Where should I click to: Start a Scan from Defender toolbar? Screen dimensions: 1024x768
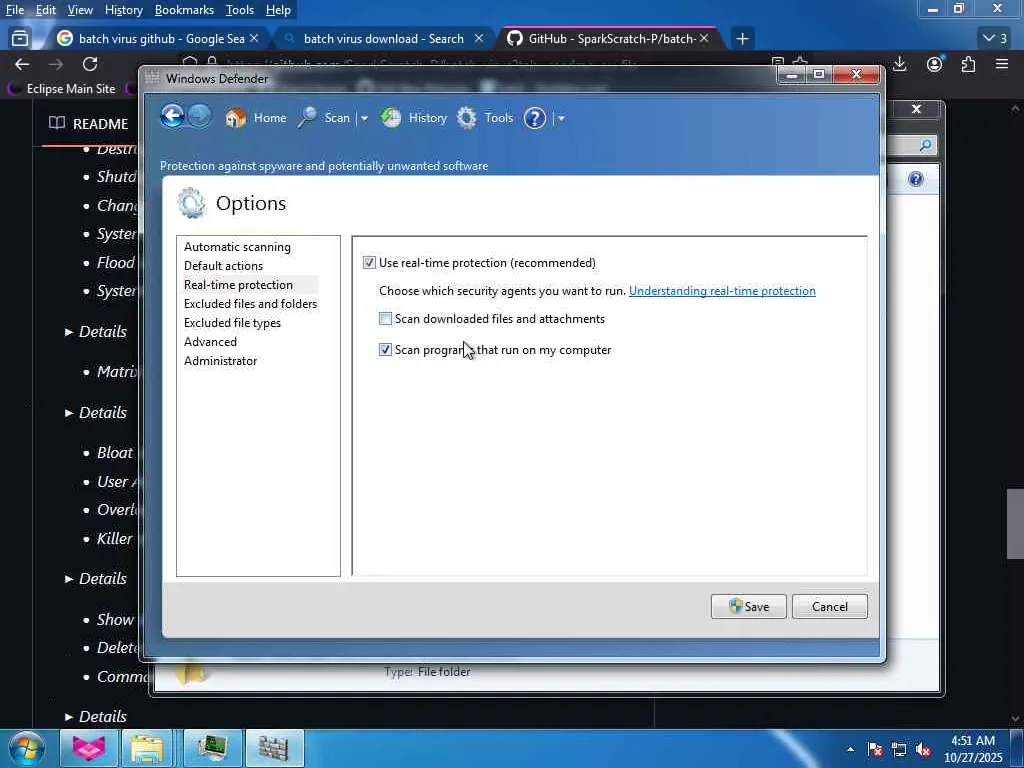pos(325,118)
